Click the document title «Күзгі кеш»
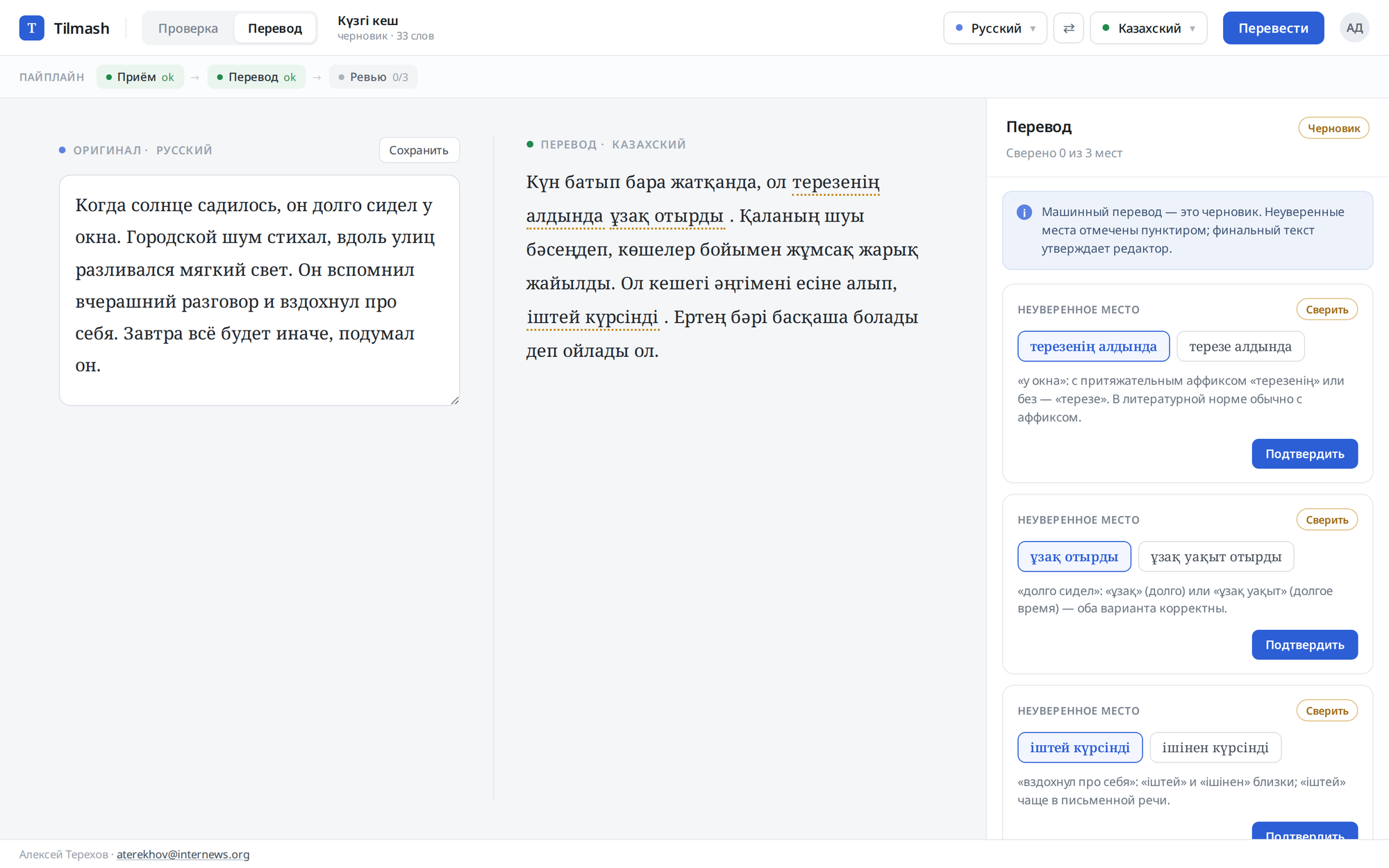The height and width of the screenshot is (868, 1389). tap(368, 21)
